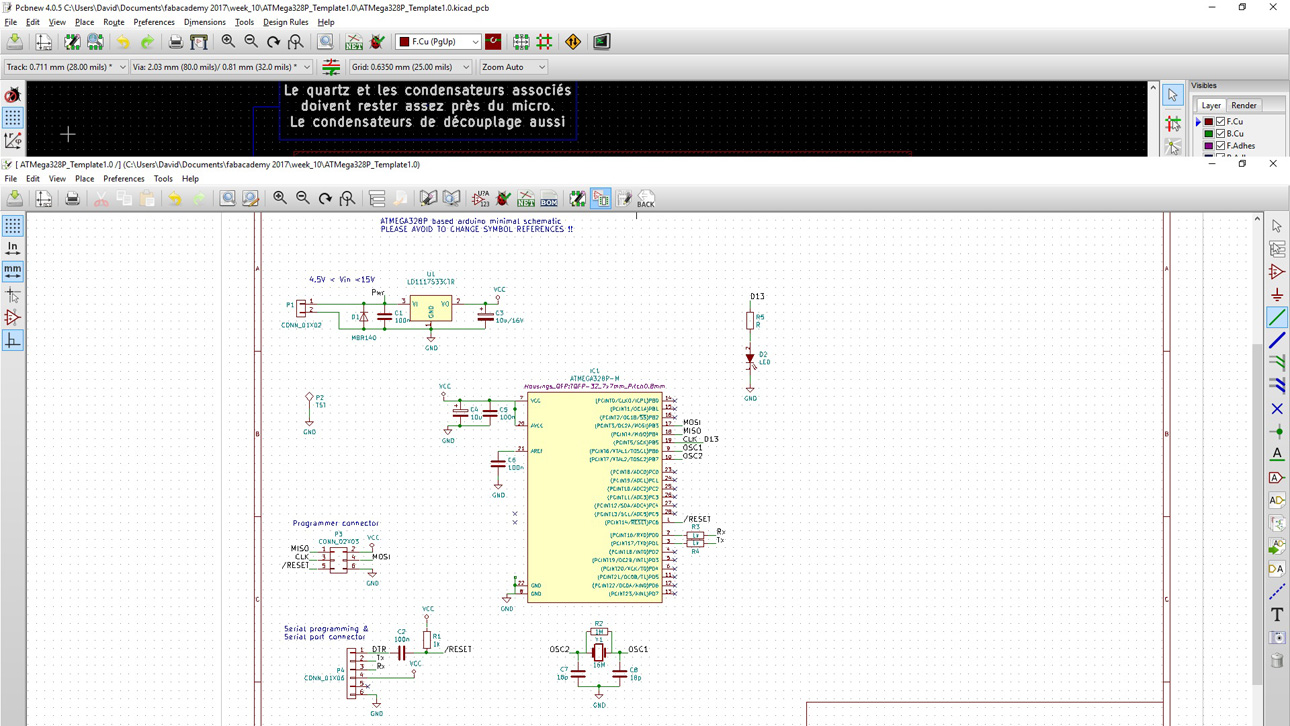Open the Zoom Auto dropdown

[x=513, y=67]
